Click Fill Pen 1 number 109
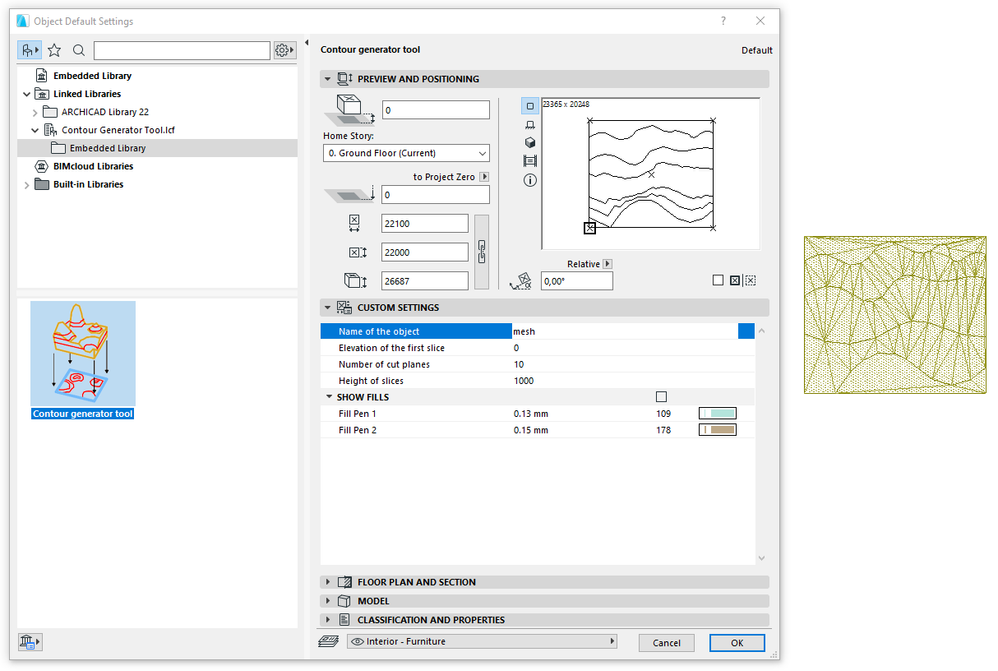 [663, 414]
